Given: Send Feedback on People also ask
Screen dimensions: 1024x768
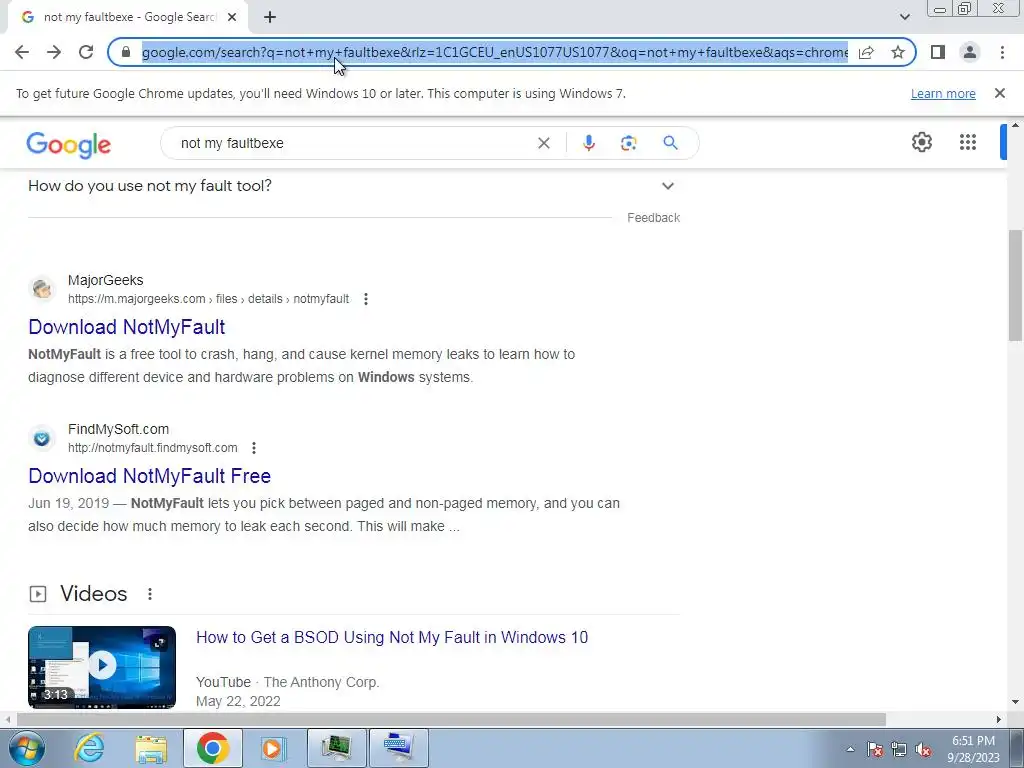Looking at the screenshot, I should [653, 217].
